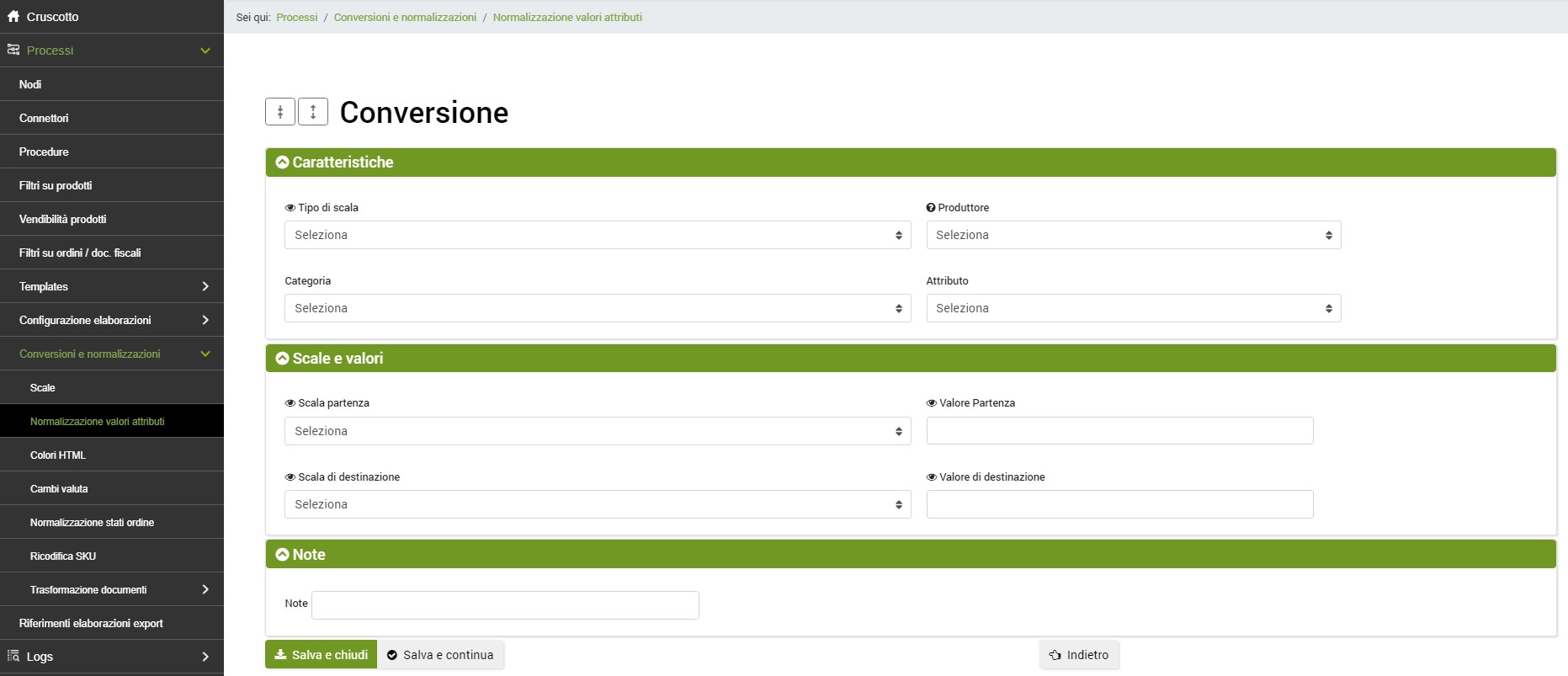Collapse the Note section

(283, 555)
